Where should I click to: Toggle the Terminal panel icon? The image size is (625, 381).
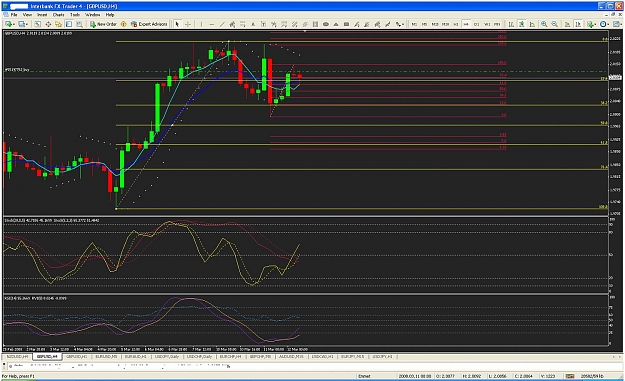point(69,24)
